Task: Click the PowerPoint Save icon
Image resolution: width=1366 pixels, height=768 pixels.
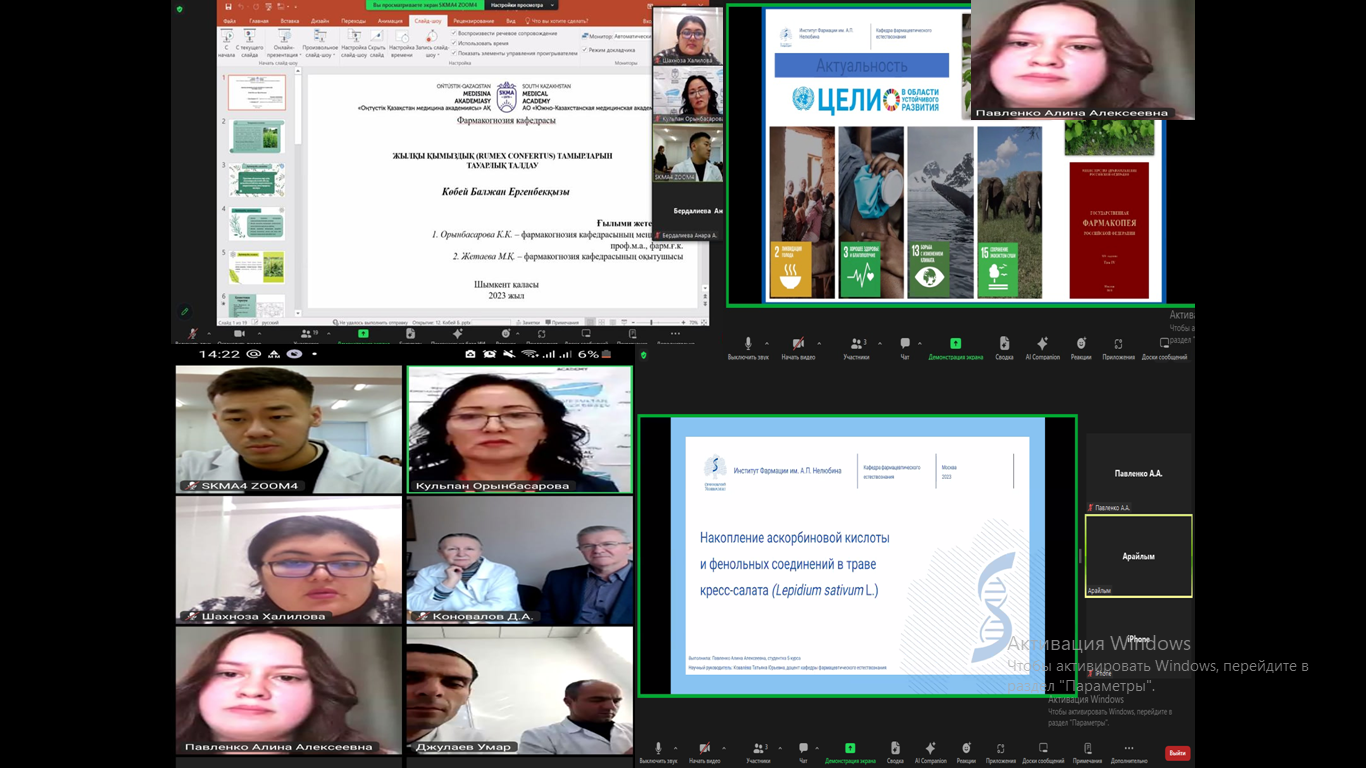Action: 227,6
